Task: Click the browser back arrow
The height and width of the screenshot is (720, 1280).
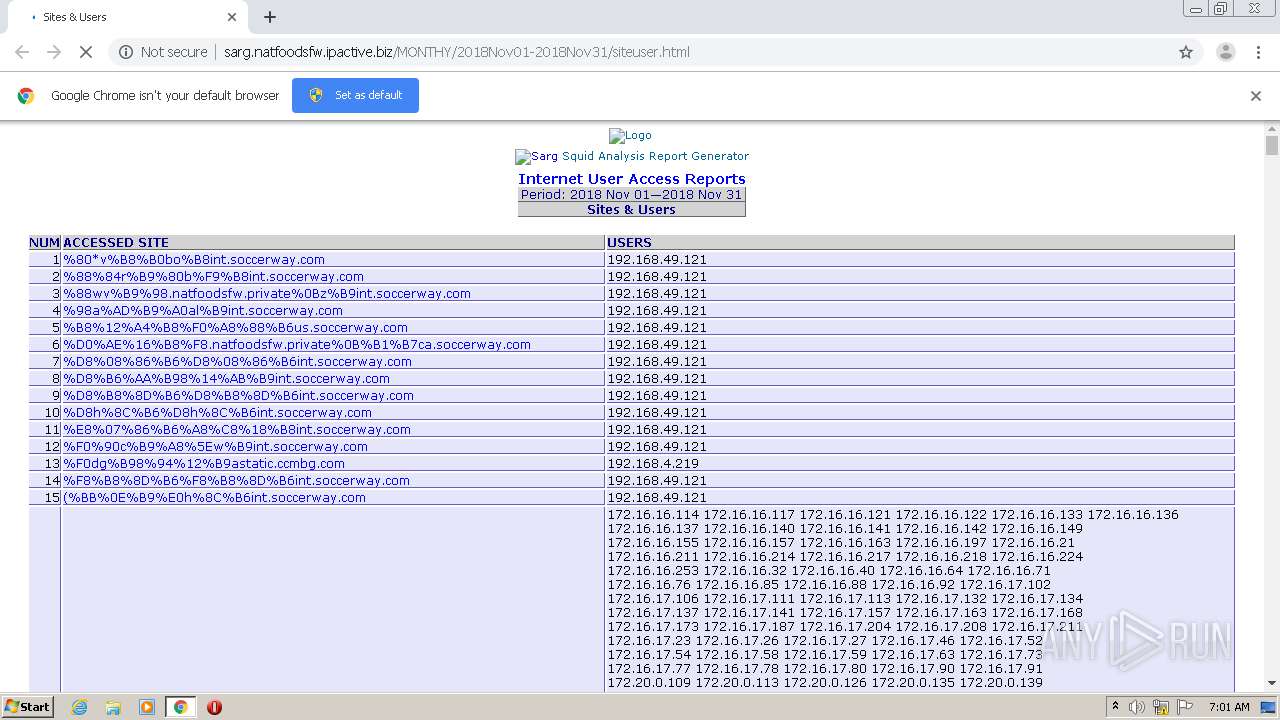Action: pos(22,52)
